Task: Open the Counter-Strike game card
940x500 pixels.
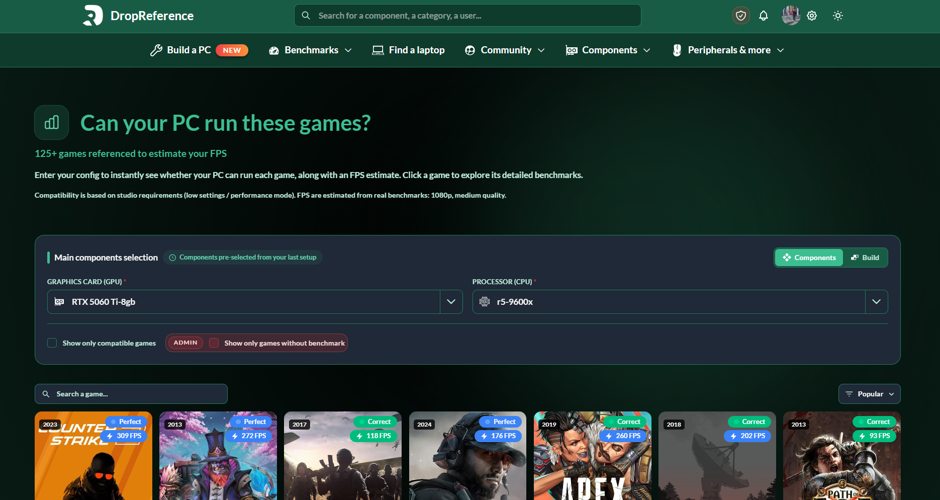Action: [94, 456]
